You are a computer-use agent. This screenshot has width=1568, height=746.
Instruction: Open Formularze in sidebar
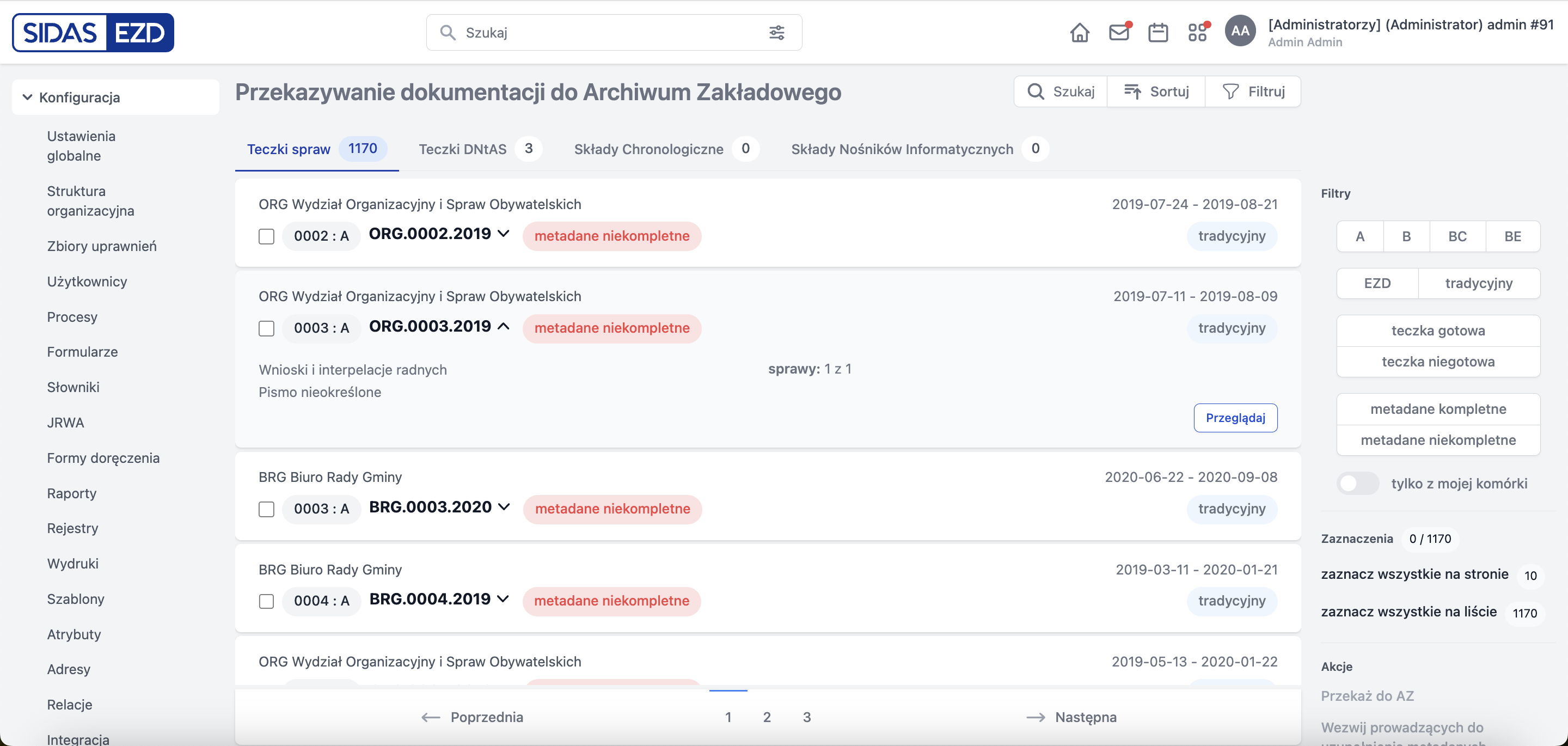(82, 352)
